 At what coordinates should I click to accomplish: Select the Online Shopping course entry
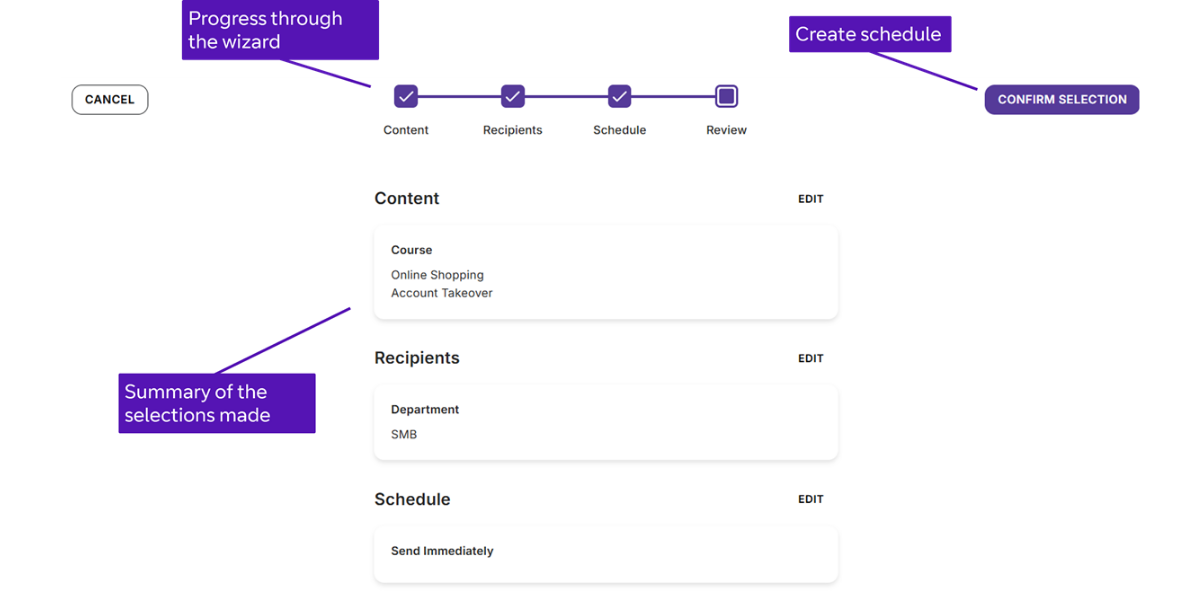point(437,274)
